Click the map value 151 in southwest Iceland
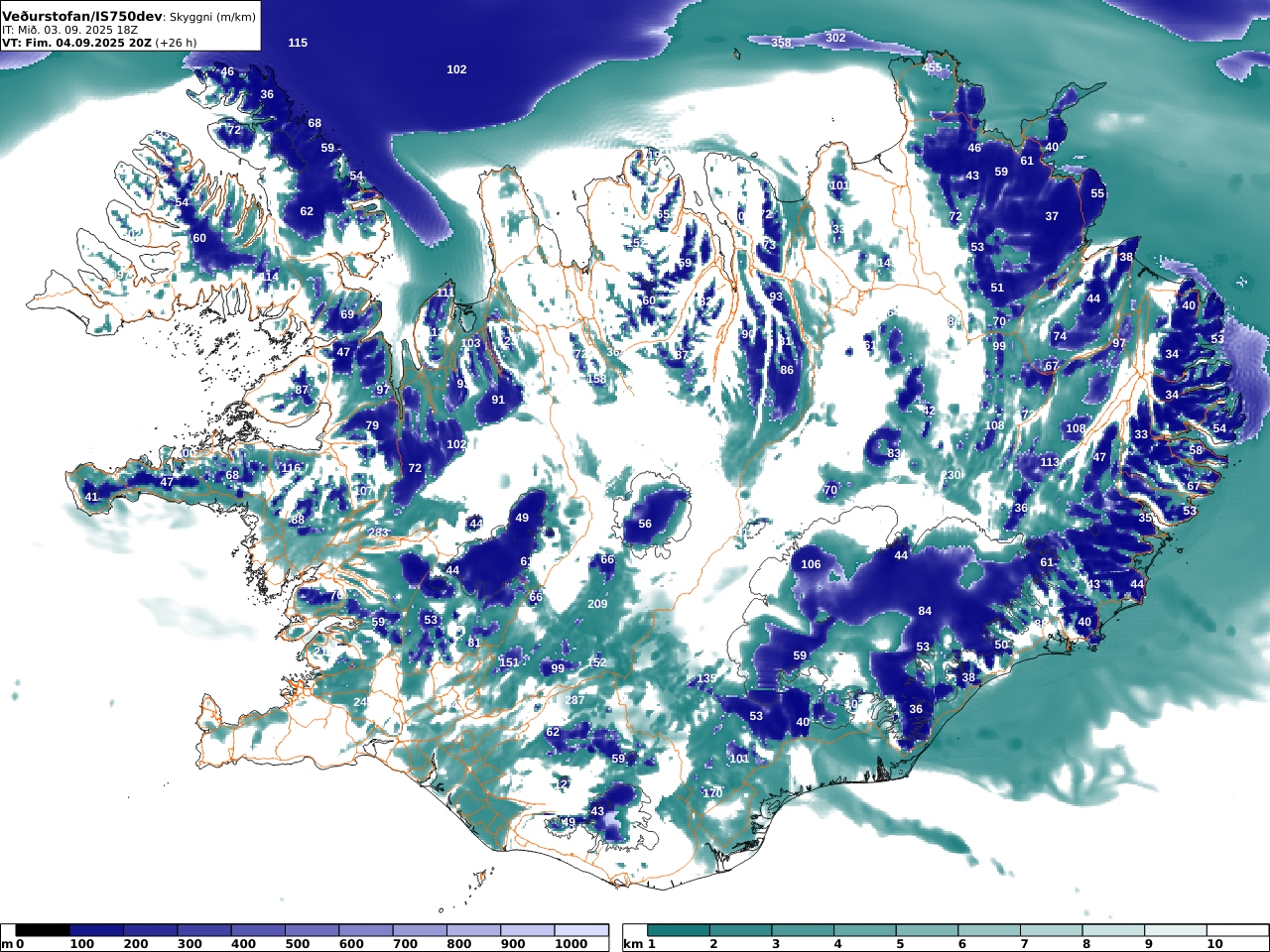 (509, 662)
